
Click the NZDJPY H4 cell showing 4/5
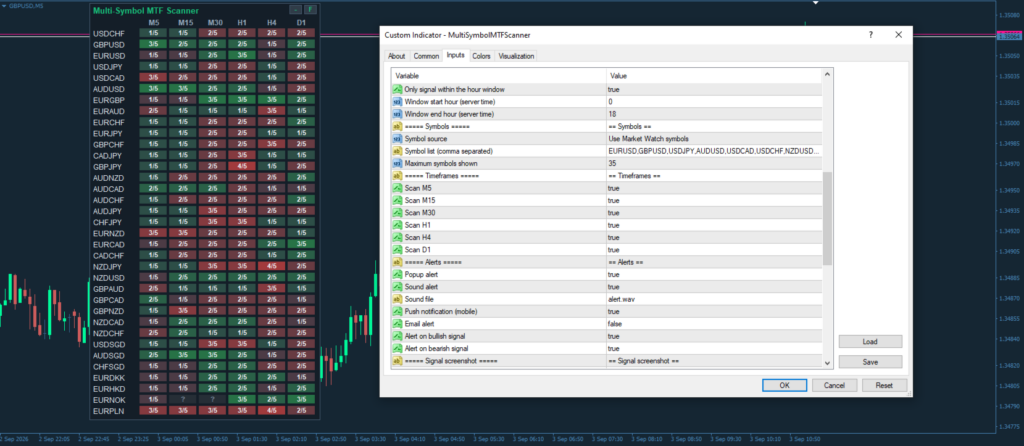pyautogui.click(x=271, y=266)
